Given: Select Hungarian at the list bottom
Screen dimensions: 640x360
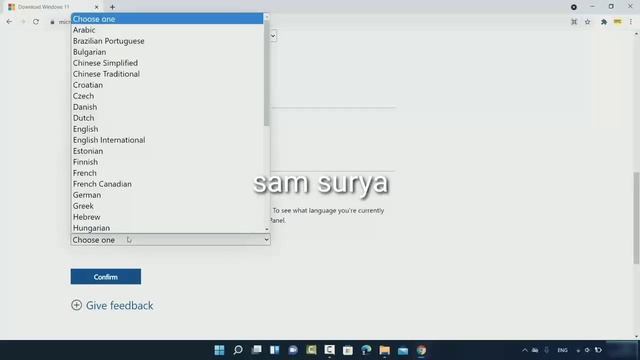Looking at the screenshot, I should tap(167, 228).
